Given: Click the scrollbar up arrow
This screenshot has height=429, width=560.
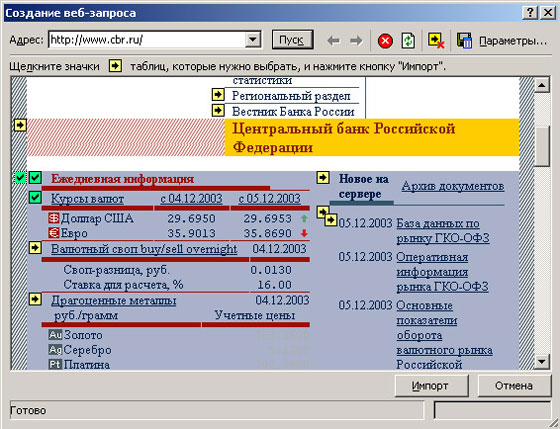Looking at the screenshot, I should point(542,85).
